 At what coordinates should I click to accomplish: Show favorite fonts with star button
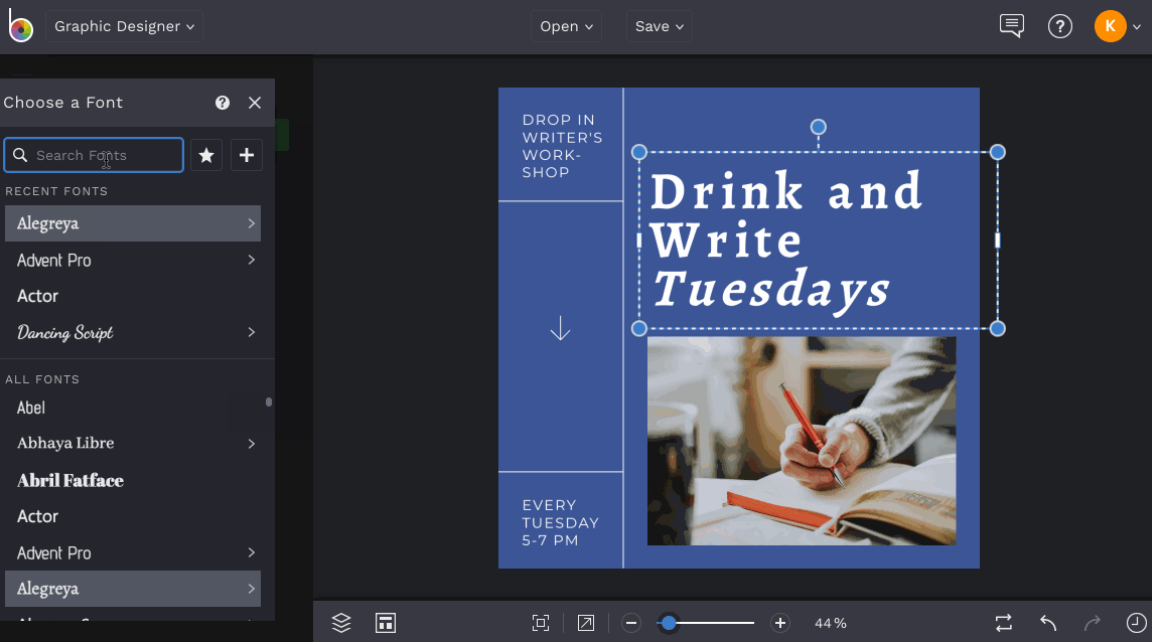pos(206,155)
